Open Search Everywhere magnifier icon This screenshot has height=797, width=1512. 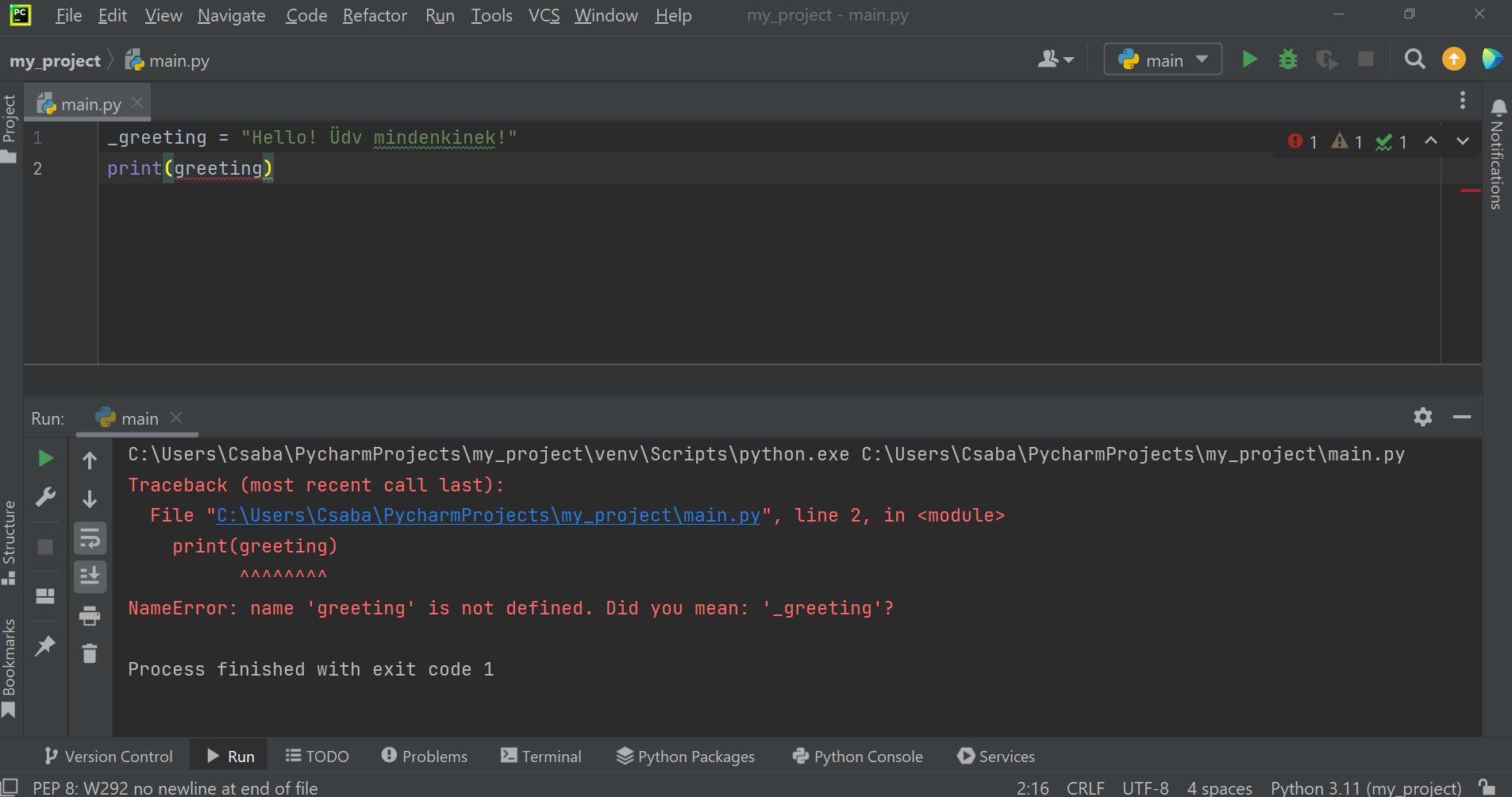pyautogui.click(x=1414, y=60)
